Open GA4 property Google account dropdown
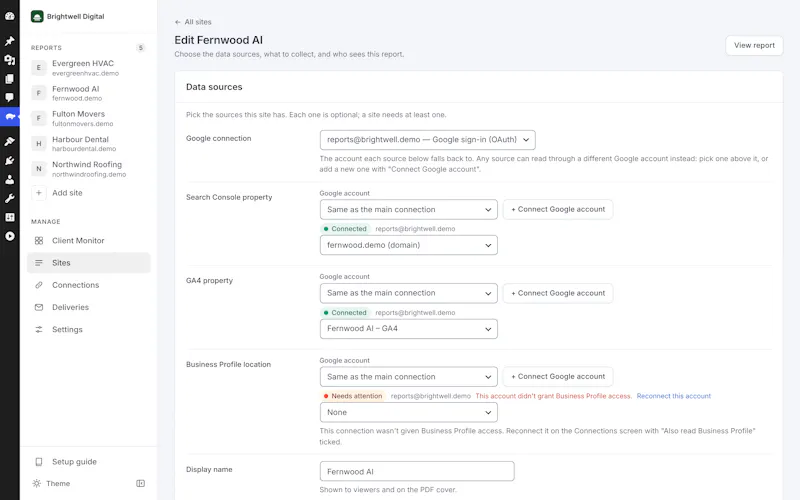 coord(409,293)
